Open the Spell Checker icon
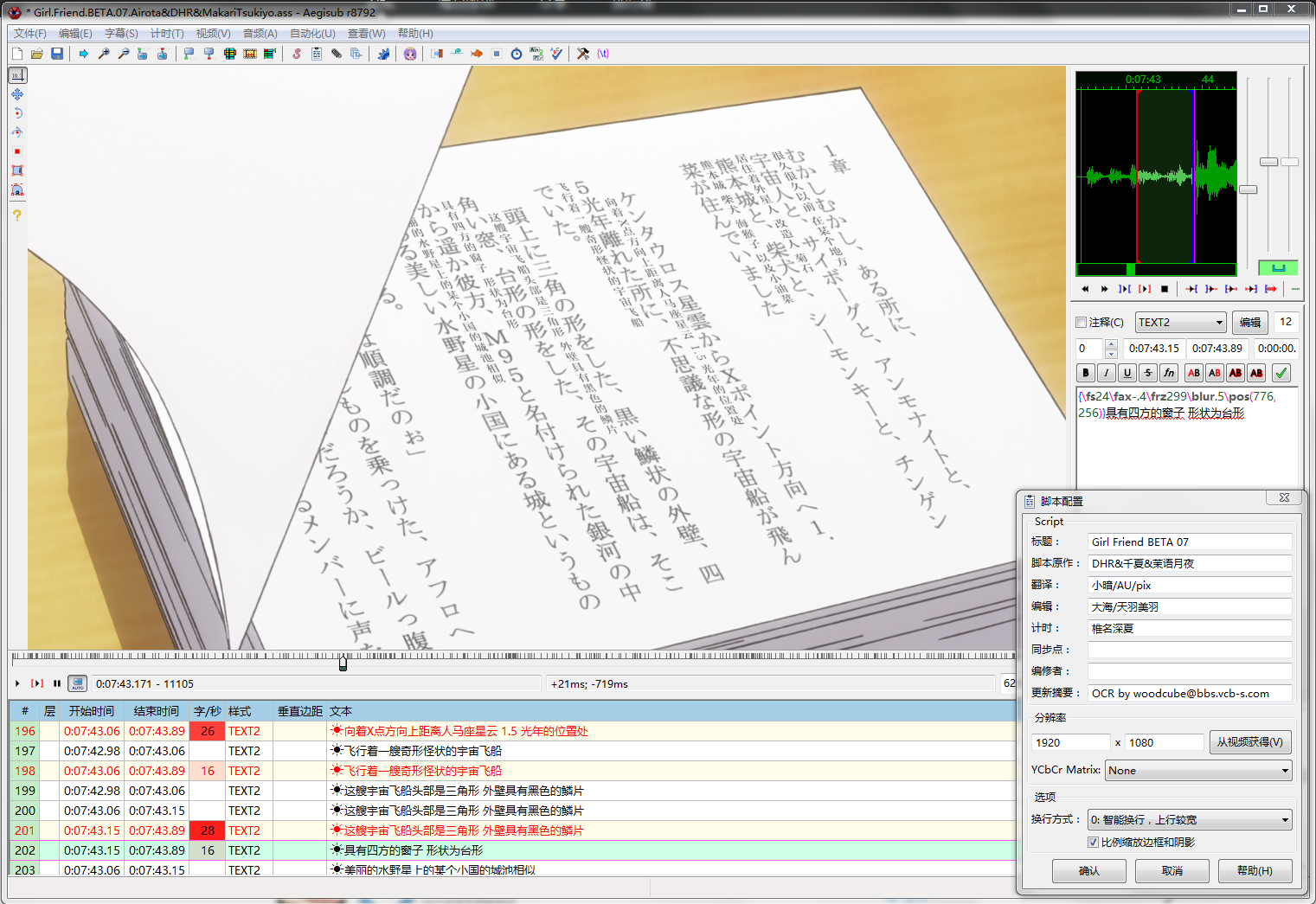1316x904 pixels. tap(556, 54)
